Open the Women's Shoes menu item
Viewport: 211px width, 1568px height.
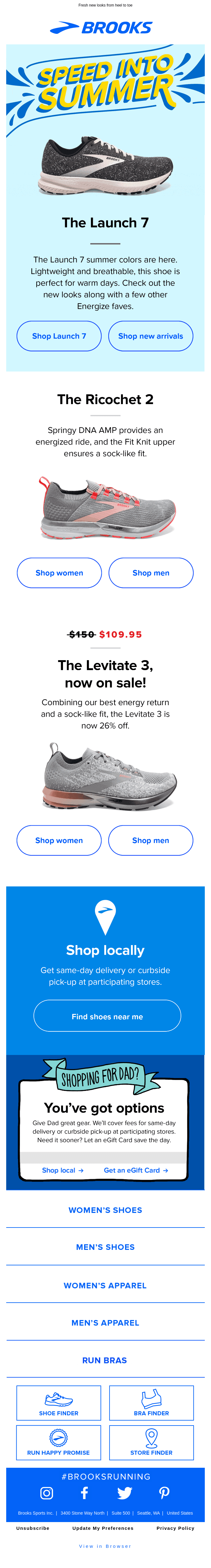coord(105,1210)
